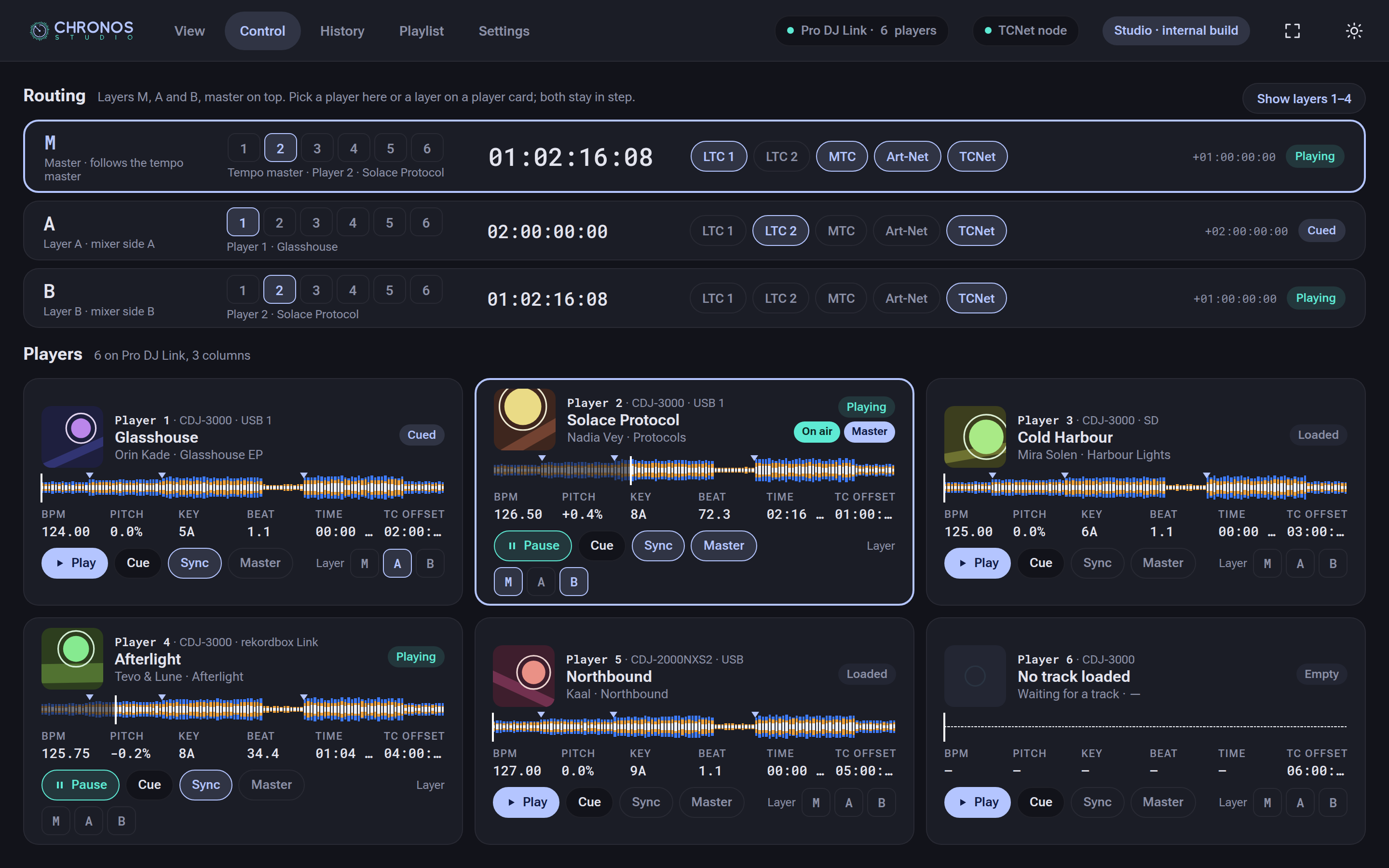Click Master layer offset +01:00:00:00
1389x868 pixels.
(1233, 157)
